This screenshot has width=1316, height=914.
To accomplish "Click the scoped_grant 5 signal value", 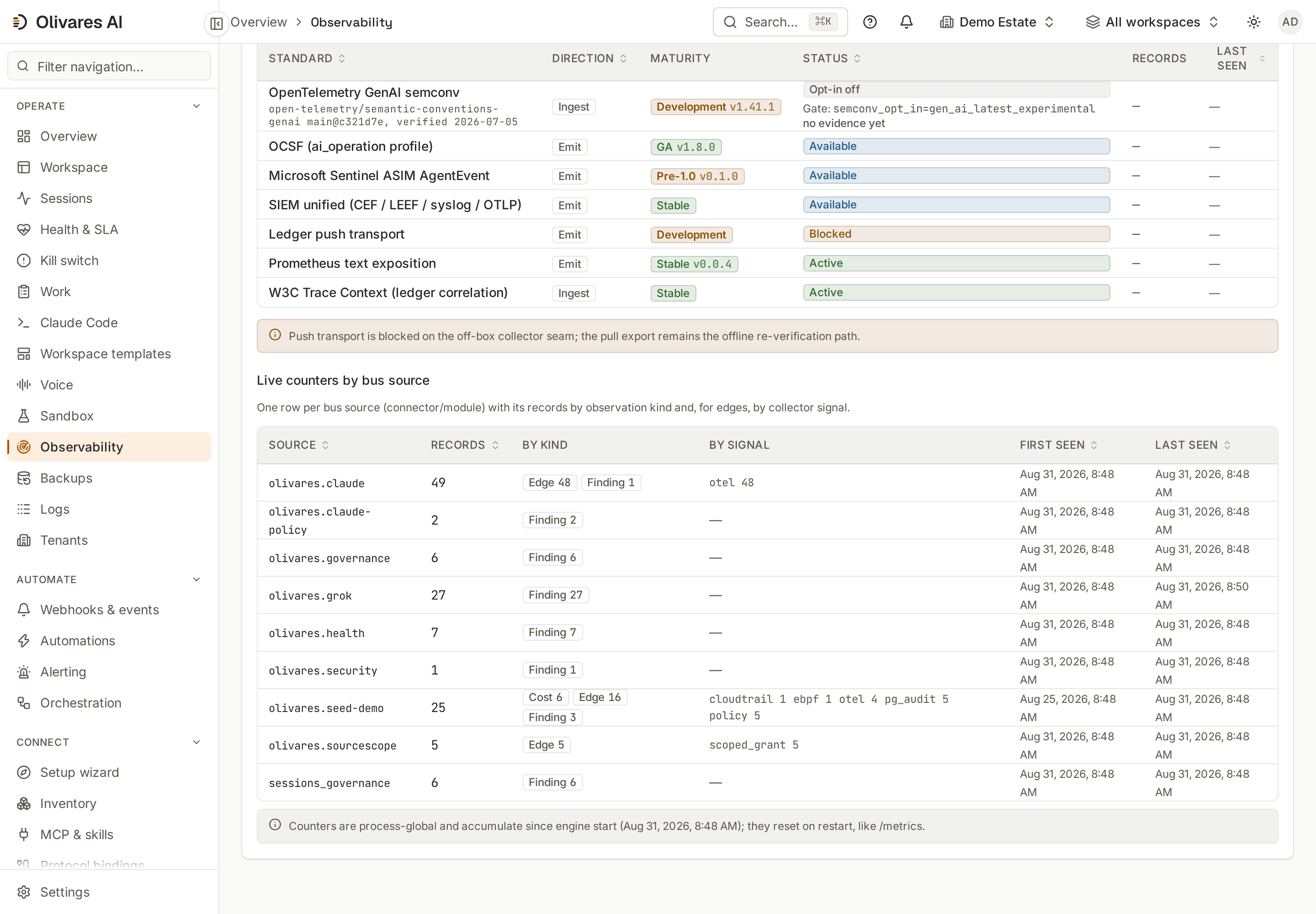I will click(753, 745).
